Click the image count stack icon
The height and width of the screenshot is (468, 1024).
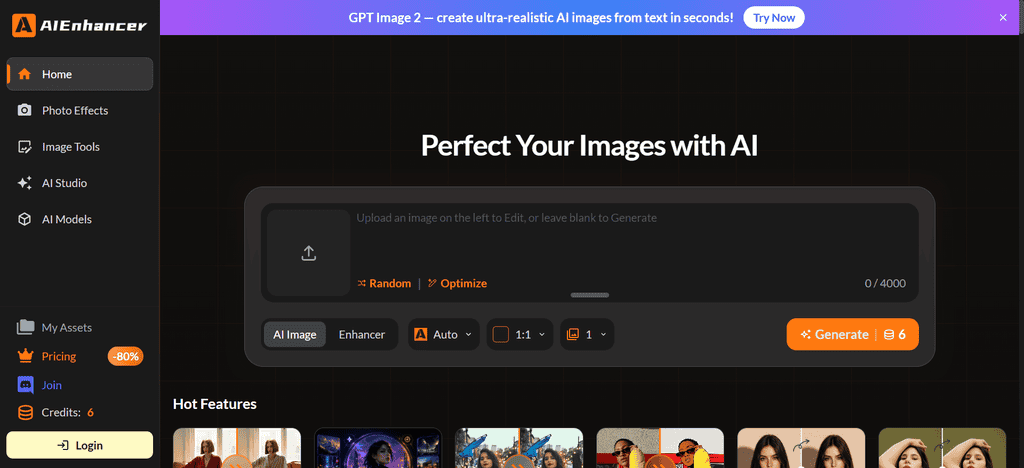coord(573,334)
